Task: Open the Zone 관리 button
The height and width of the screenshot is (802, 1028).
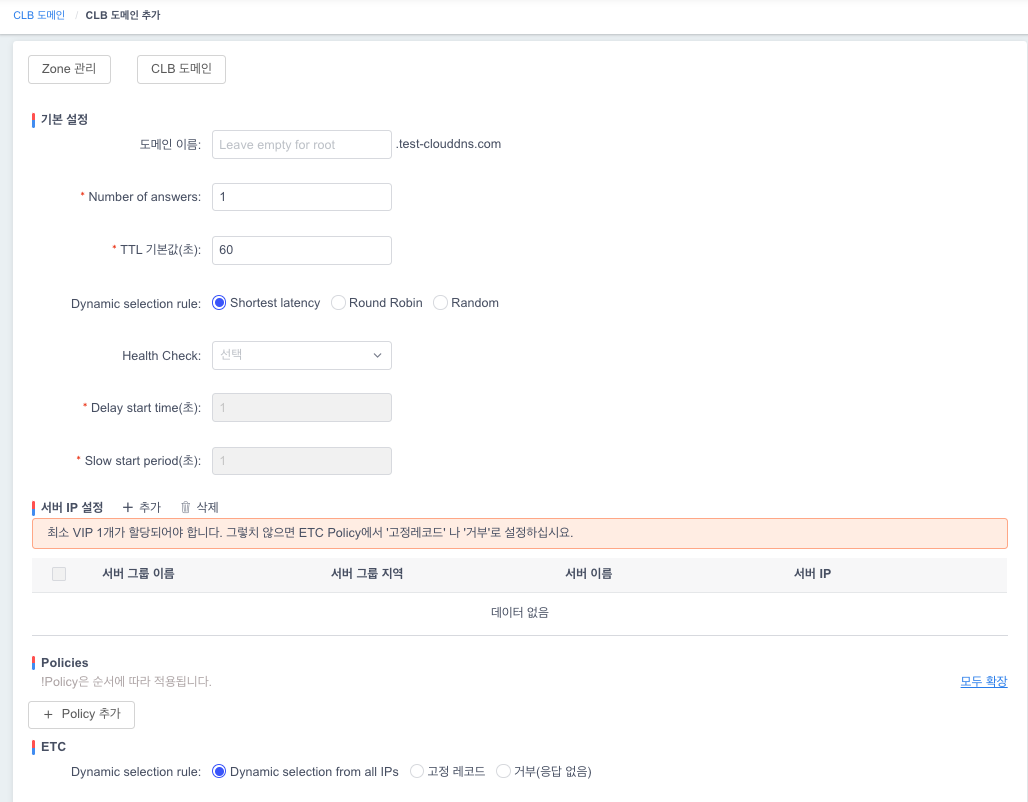Action: (69, 69)
